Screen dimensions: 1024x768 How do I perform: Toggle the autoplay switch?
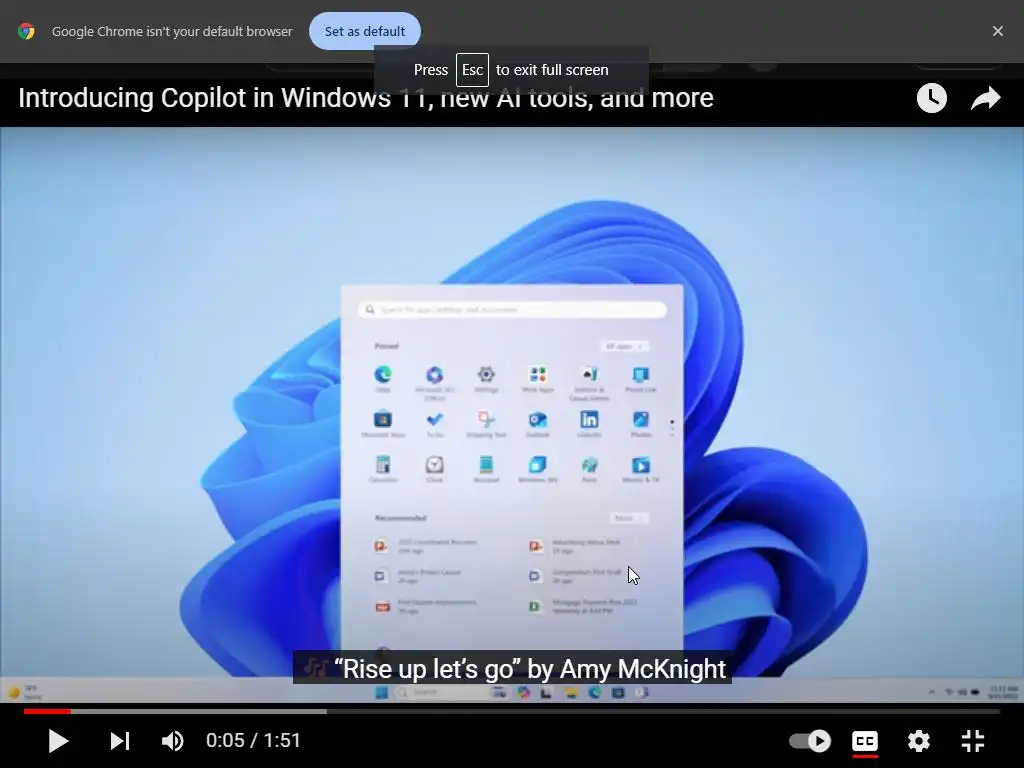point(810,741)
